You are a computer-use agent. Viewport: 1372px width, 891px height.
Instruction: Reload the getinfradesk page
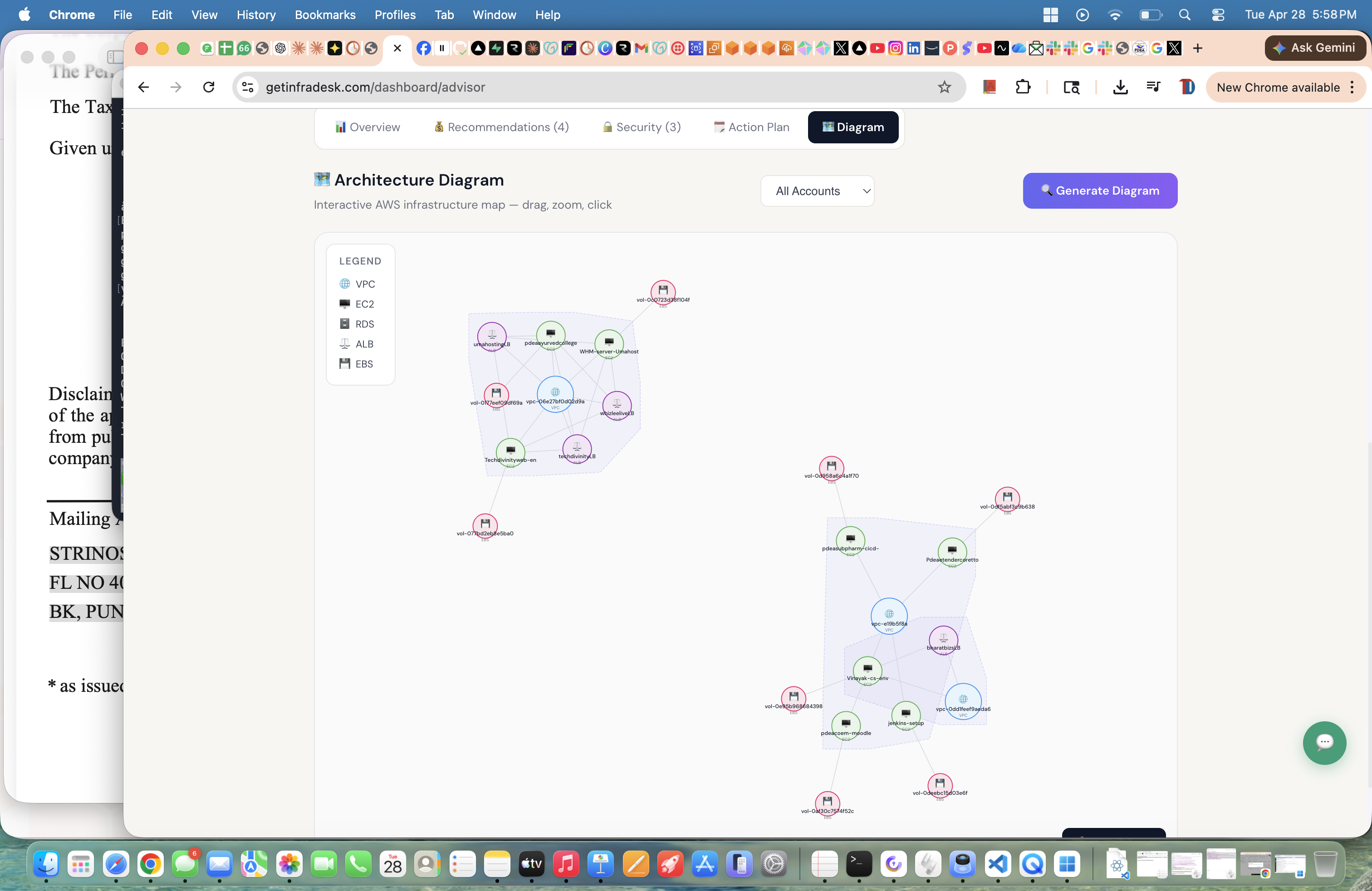pos(209,87)
